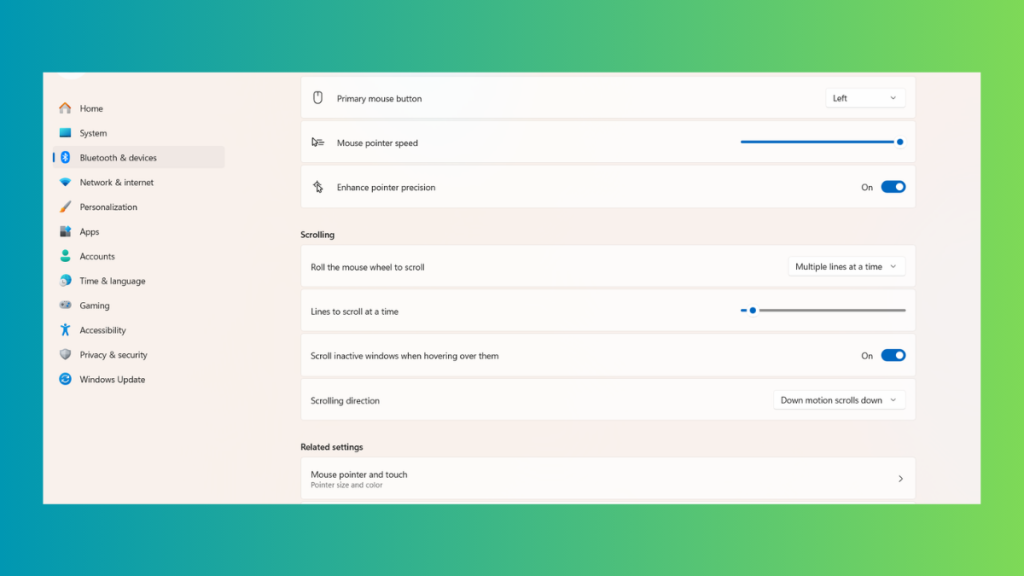This screenshot has width=1024, height=576.
Task: Click the Windows Update refresh icon
Action: point(65,379)
